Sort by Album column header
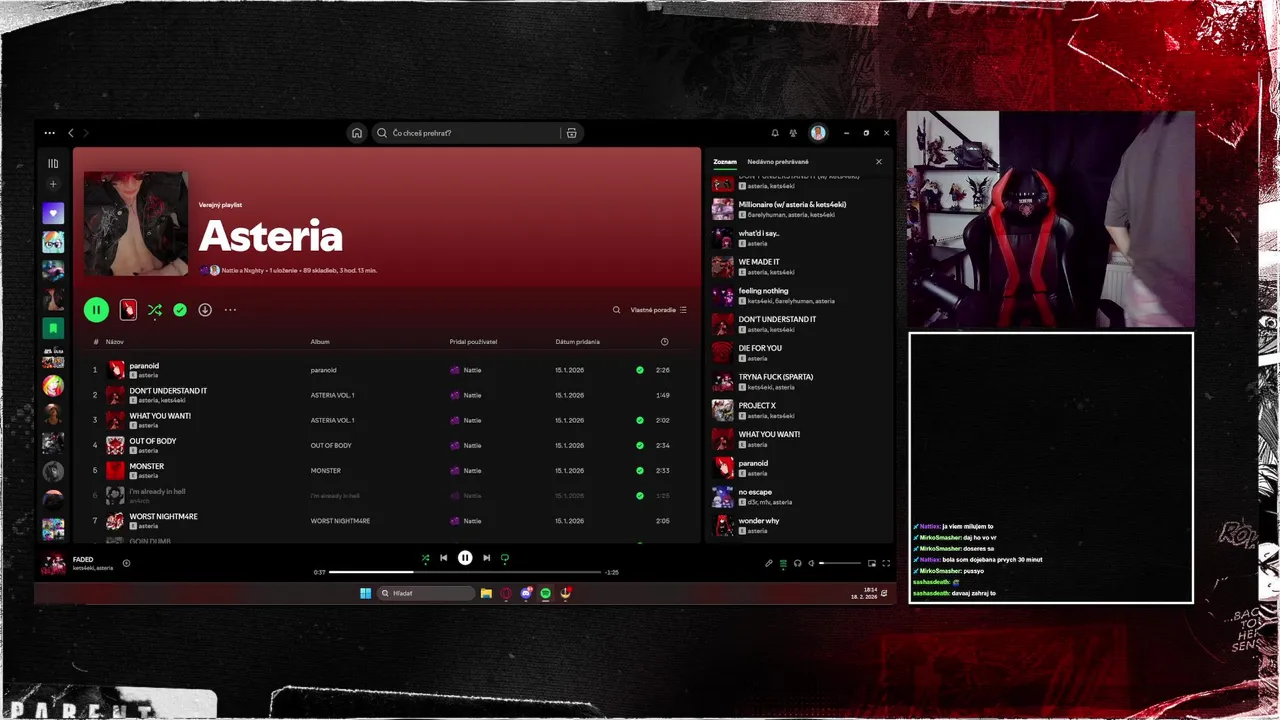Screen dimensions: 1280x720 pos(320,342)
